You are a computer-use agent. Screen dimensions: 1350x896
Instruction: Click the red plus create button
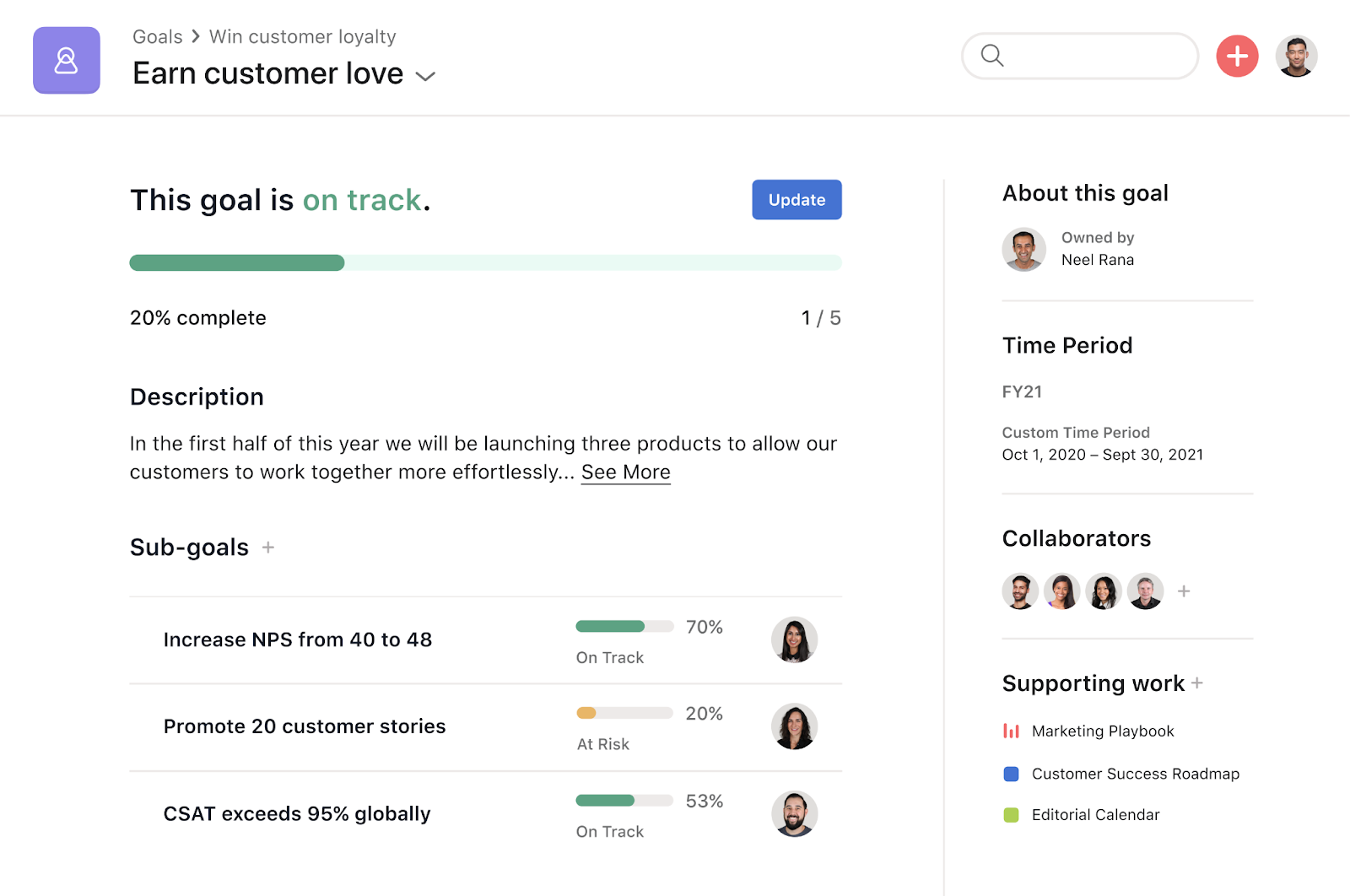(x=1237, y=57)
